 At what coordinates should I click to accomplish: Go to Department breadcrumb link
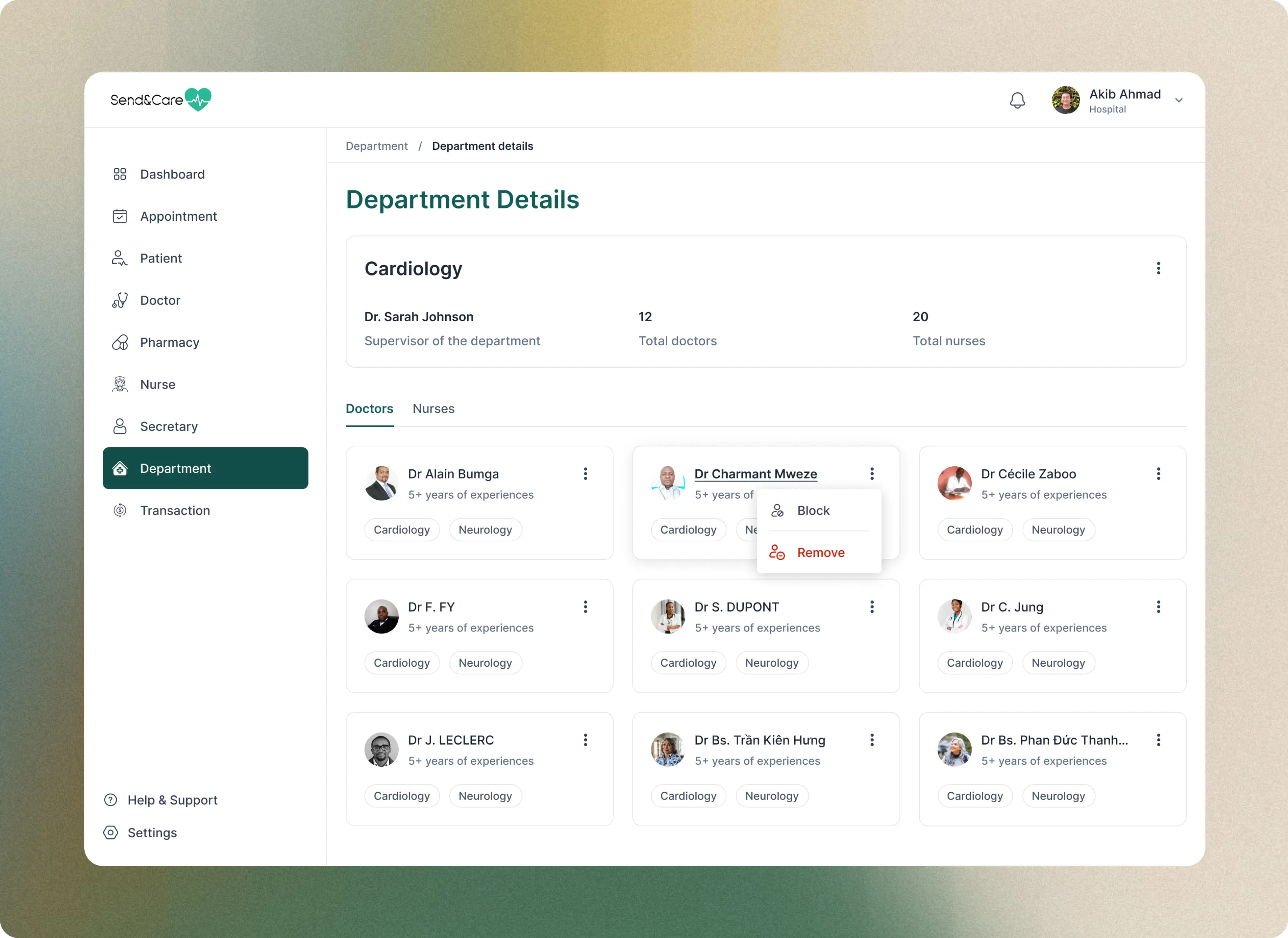(x=376, y=146)
